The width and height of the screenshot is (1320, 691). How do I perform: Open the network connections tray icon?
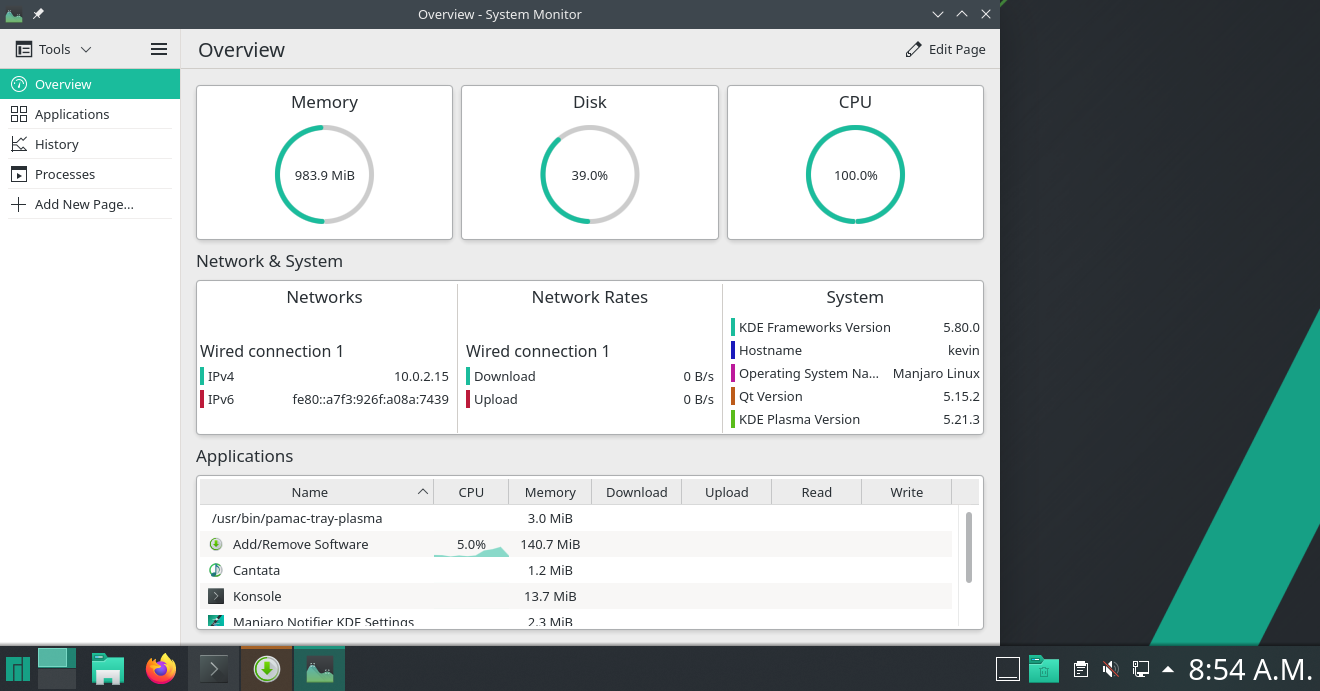[1139, 669]
